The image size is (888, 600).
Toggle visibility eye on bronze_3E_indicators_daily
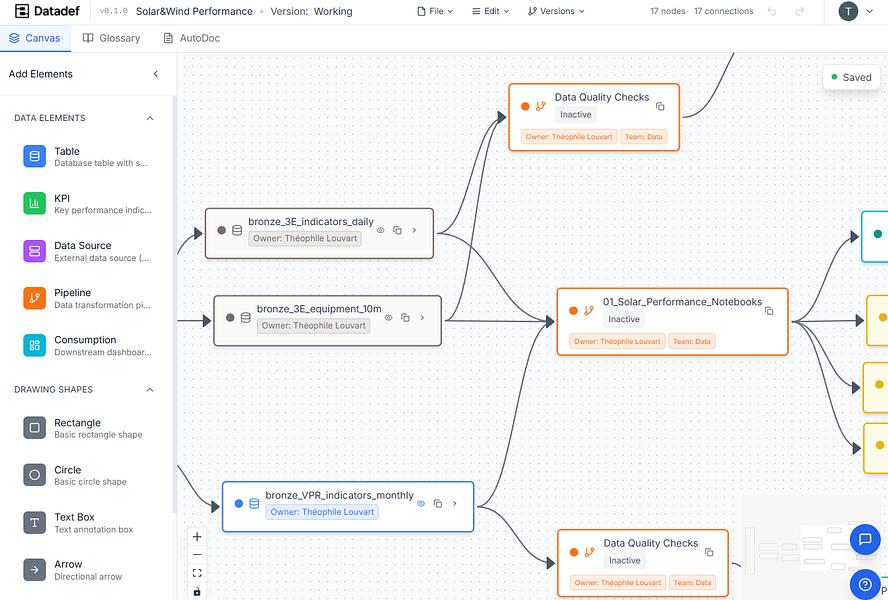click(x=380, y=230)
